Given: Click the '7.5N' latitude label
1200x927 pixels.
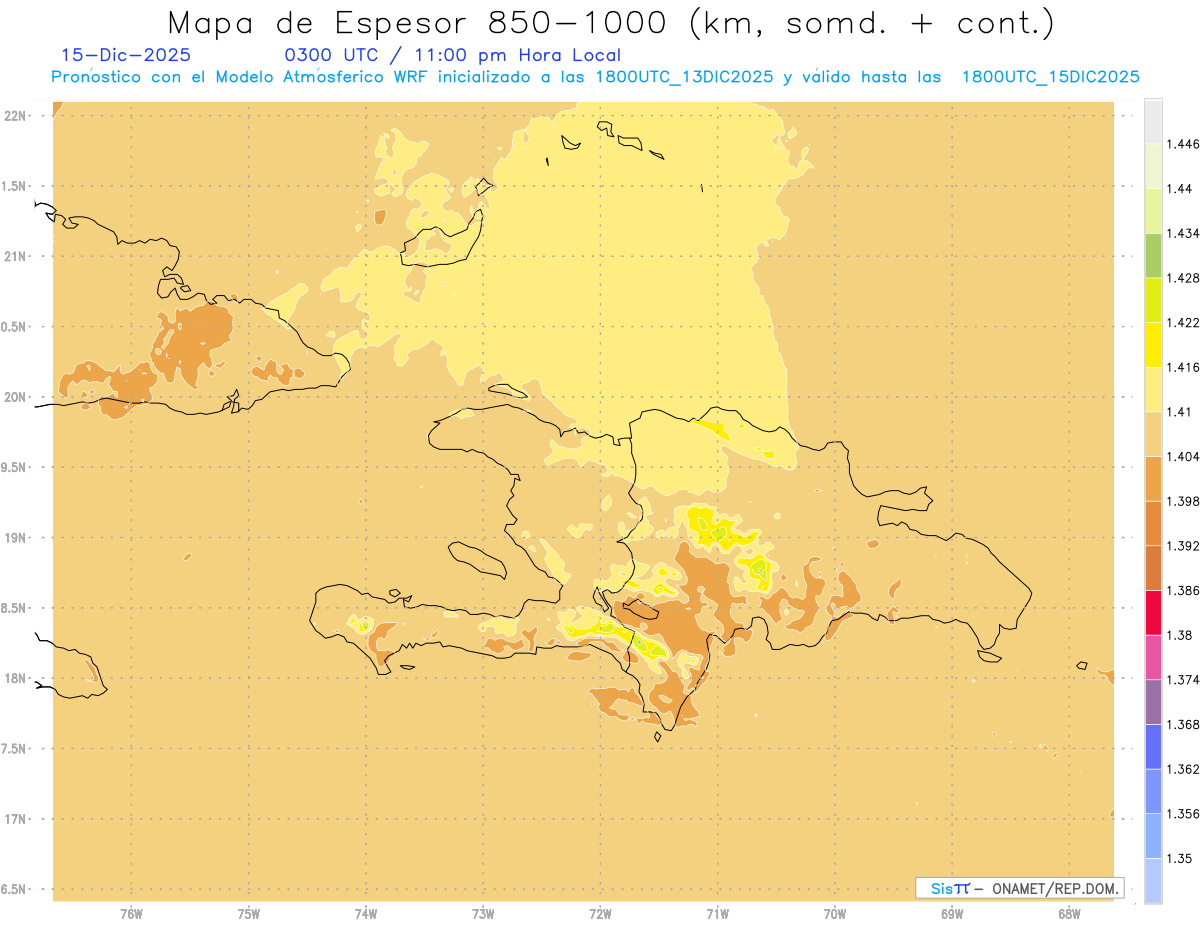Looking at the screenshot, I should pyautogui.click(x=15, y=748).
